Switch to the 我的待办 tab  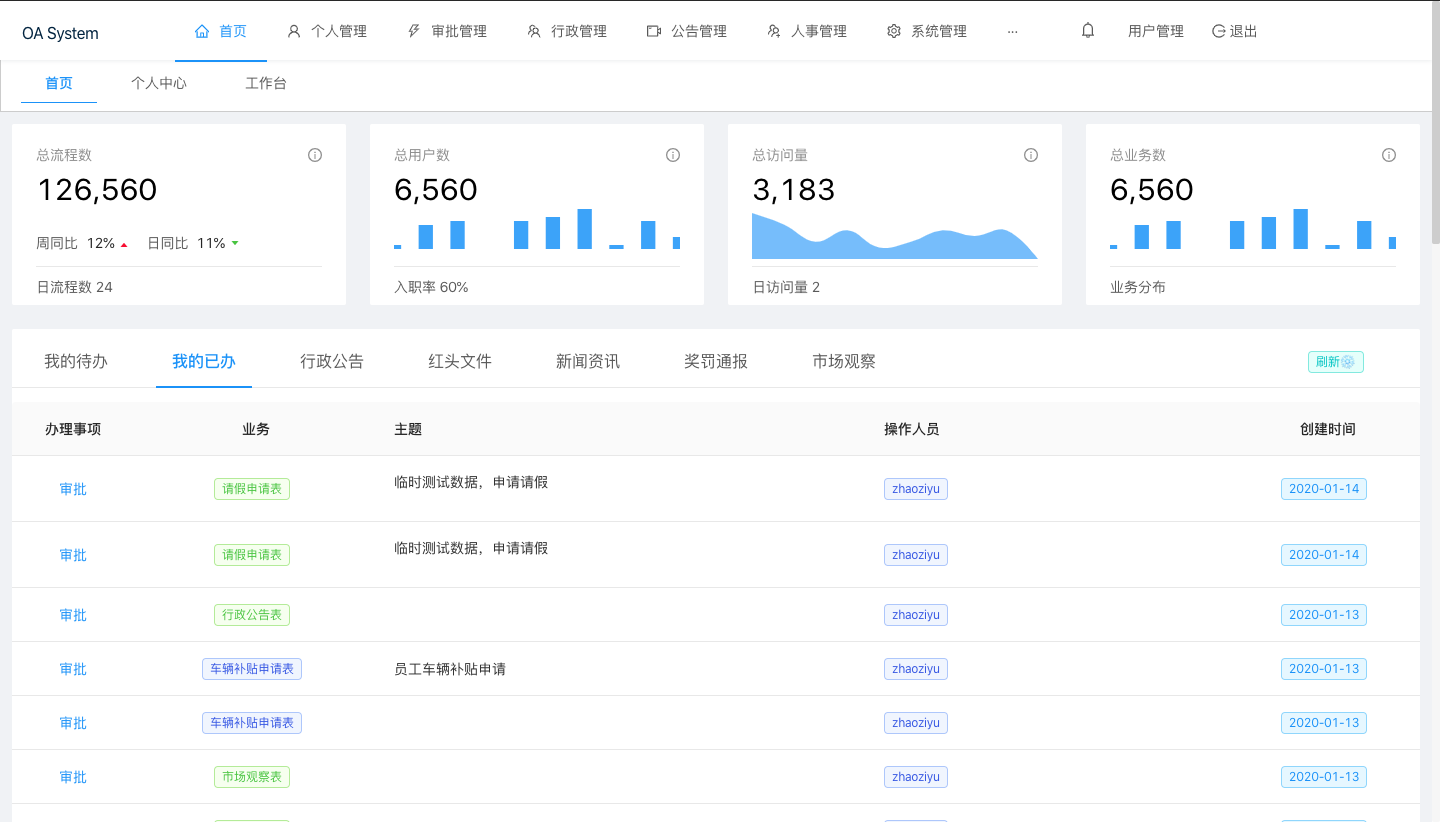[76, 361]
